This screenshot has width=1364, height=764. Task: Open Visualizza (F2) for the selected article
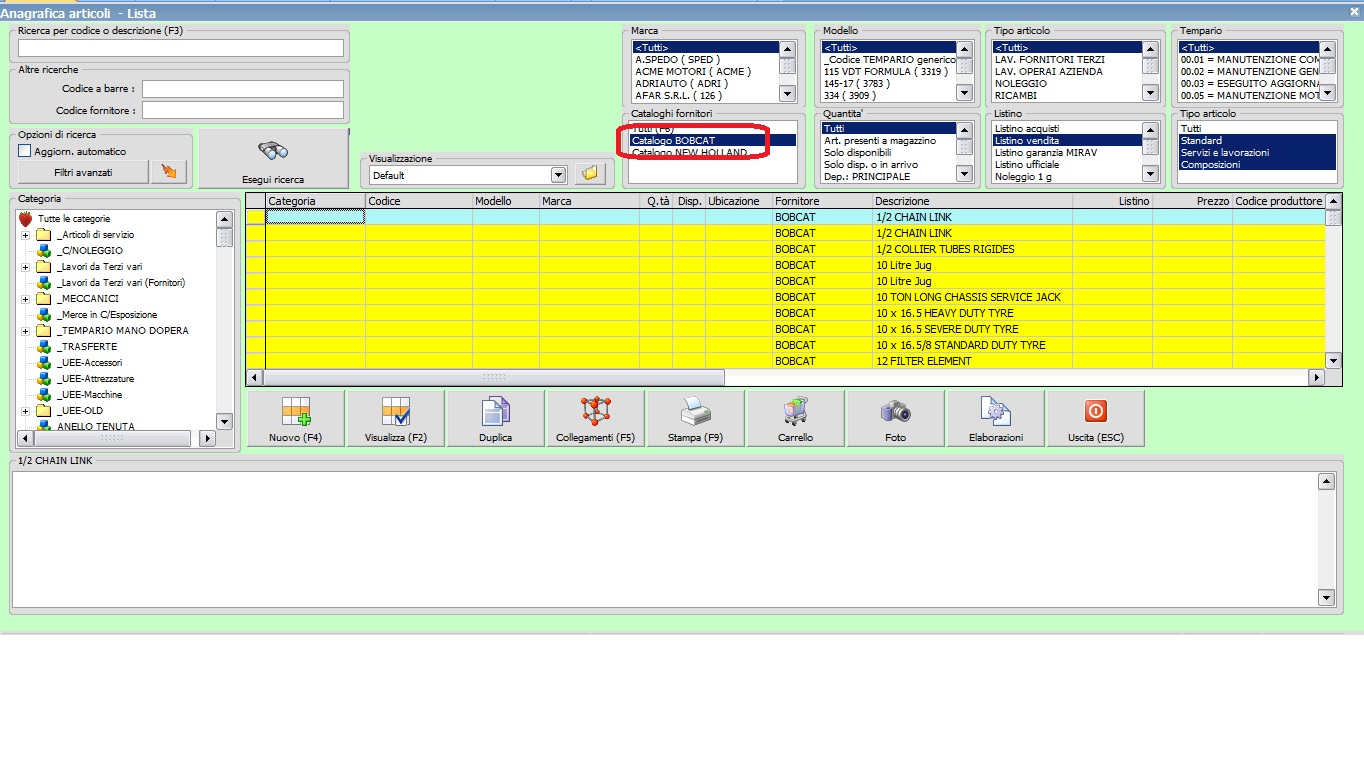396,418
